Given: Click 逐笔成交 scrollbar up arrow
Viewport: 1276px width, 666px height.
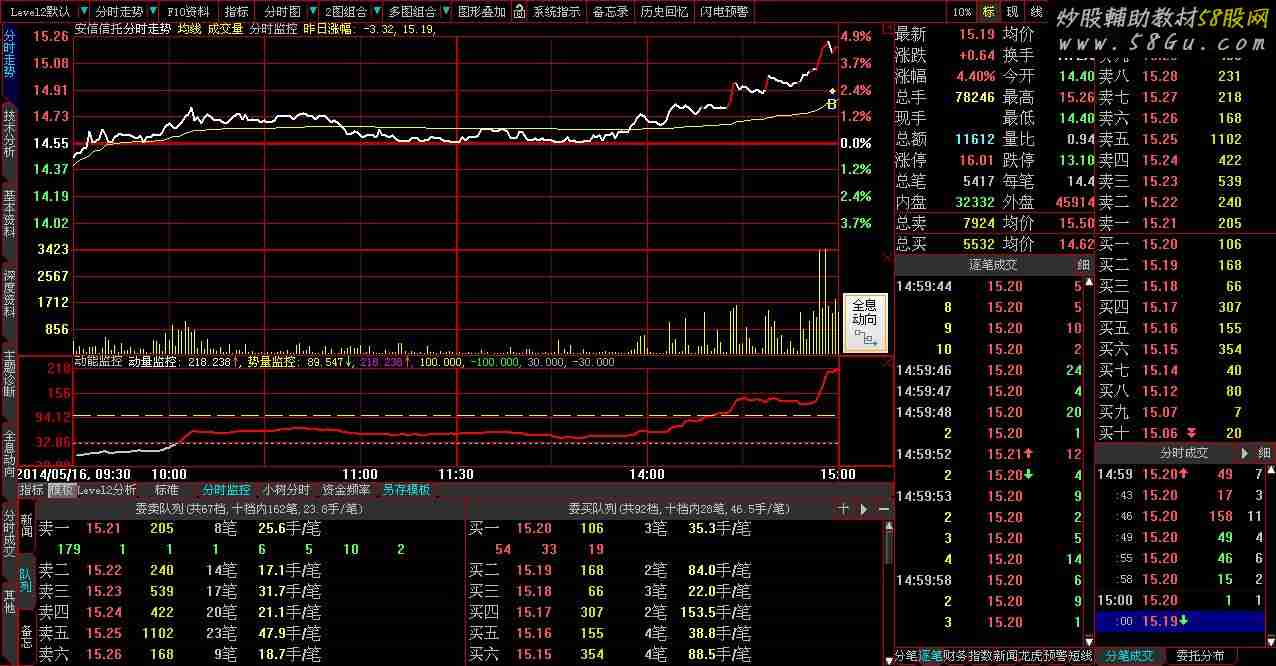Looking at the screenshot, I should (1090, 280).
